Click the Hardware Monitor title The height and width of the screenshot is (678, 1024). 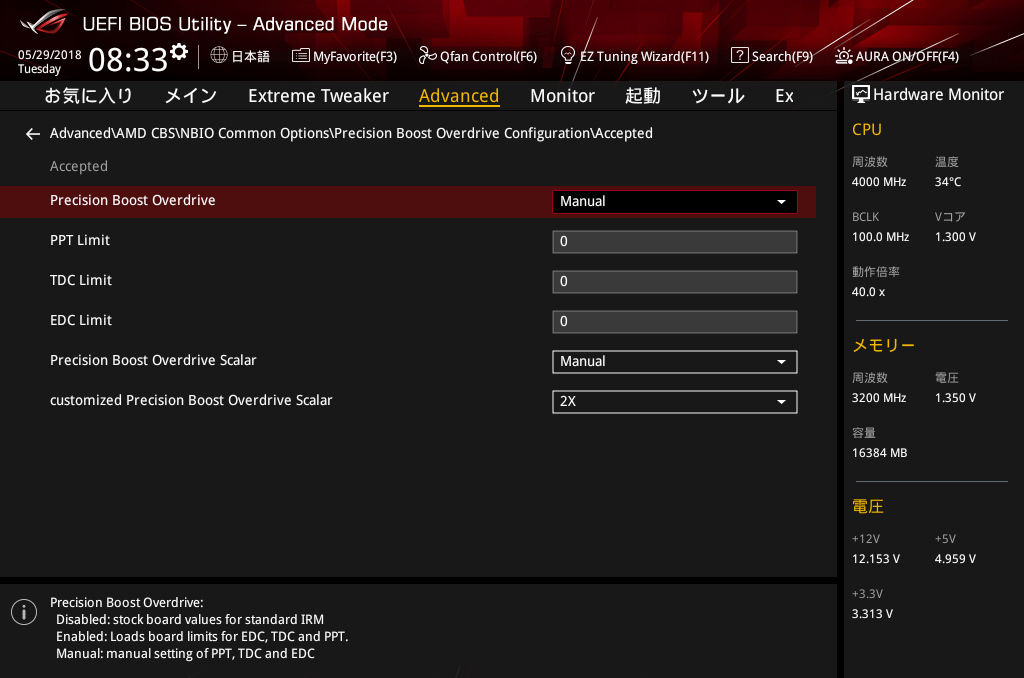coord(938,95)
